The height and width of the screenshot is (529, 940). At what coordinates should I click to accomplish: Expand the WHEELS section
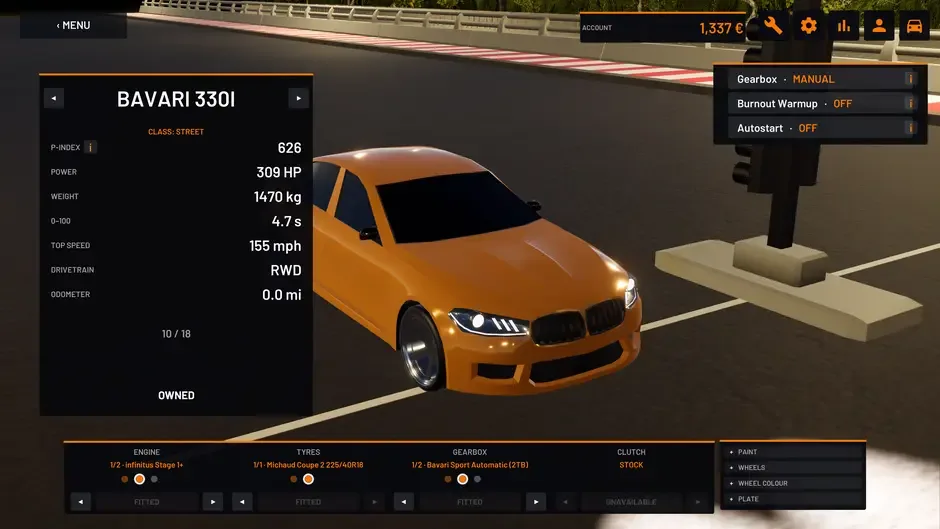point(793,468)
